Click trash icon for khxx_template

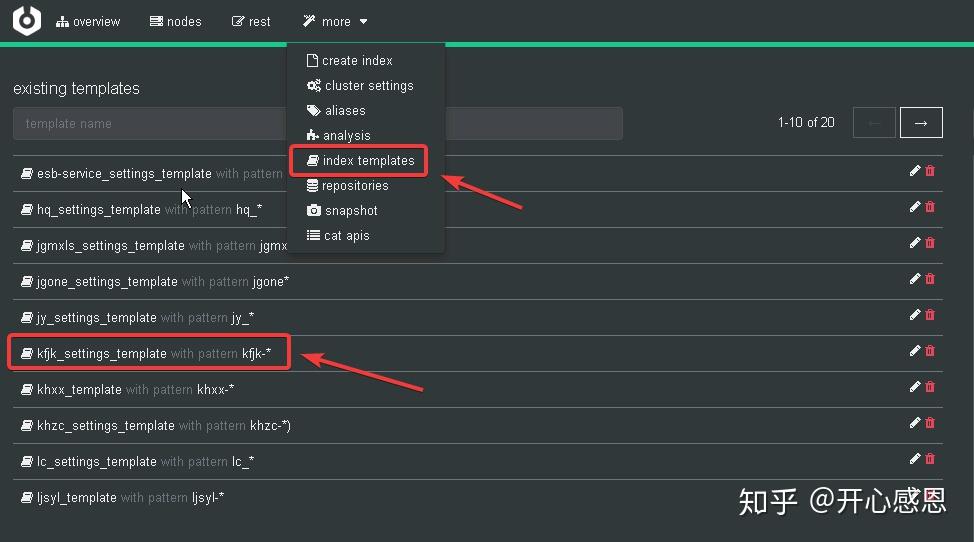point(930,387)
